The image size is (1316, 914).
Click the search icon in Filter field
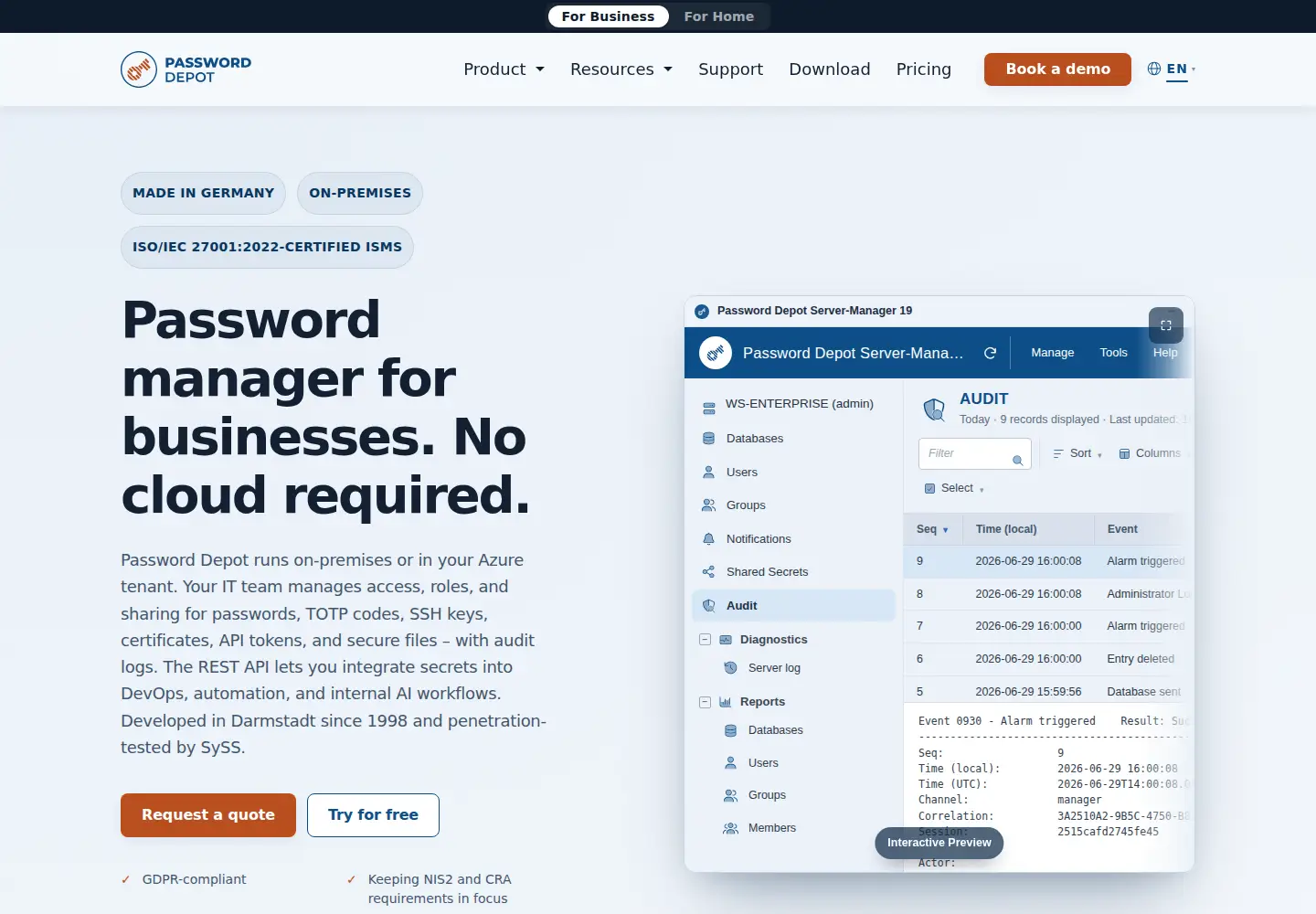tap(1017, 461)
